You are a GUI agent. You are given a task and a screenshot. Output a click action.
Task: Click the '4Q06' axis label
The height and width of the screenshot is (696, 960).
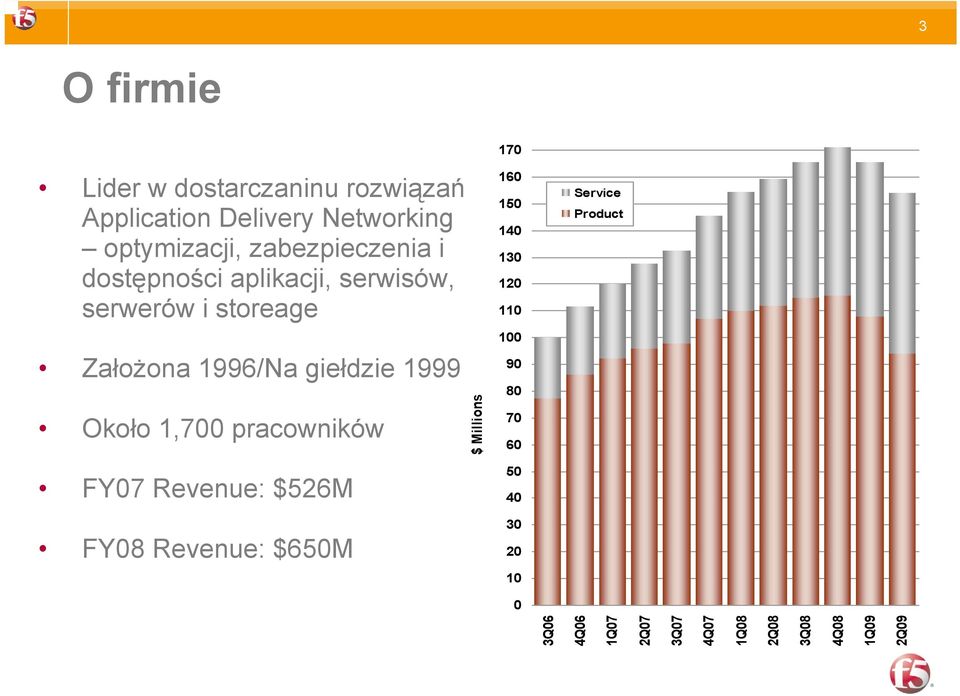(x=580, y=630)
